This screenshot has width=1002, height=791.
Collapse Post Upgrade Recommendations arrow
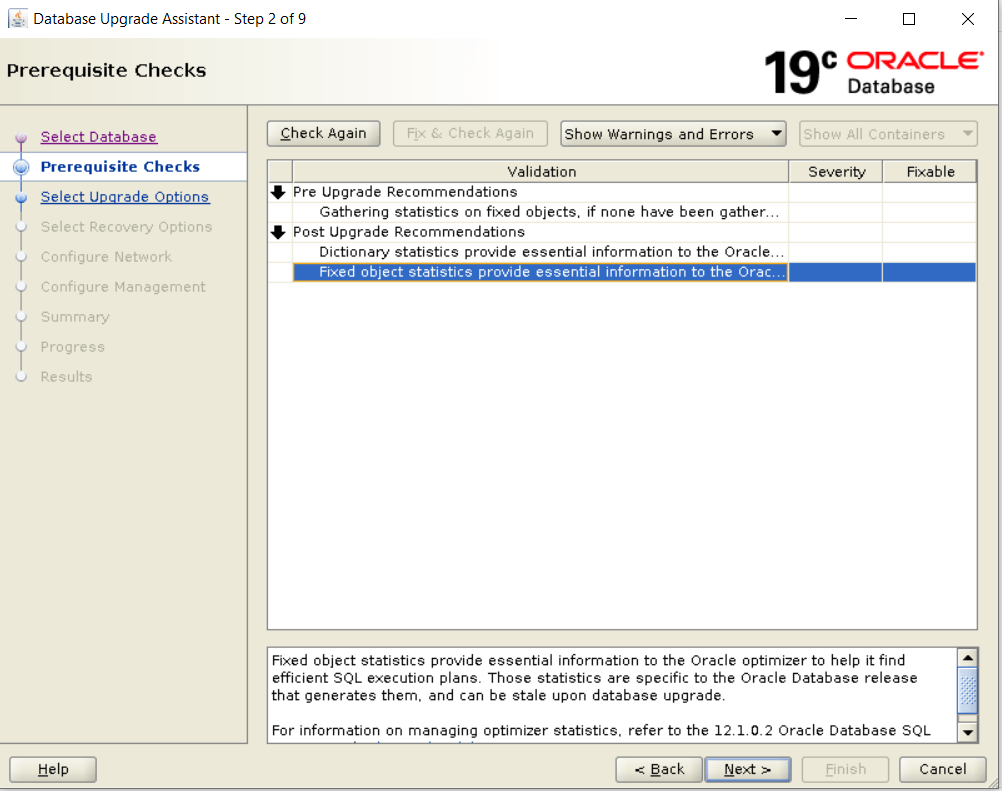pos(279,232)
